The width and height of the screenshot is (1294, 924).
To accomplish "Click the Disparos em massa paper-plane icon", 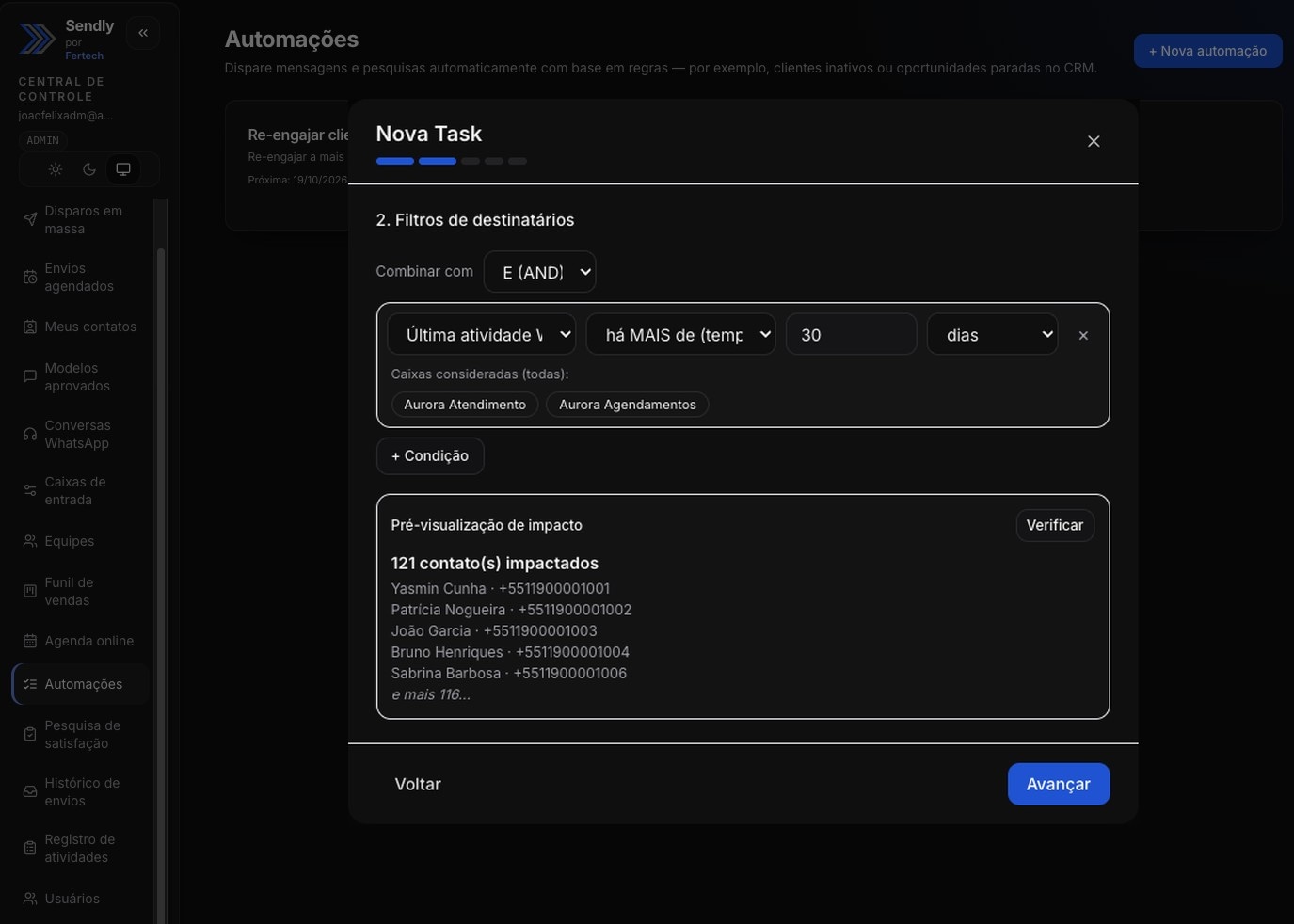I will tap(30, 220).
